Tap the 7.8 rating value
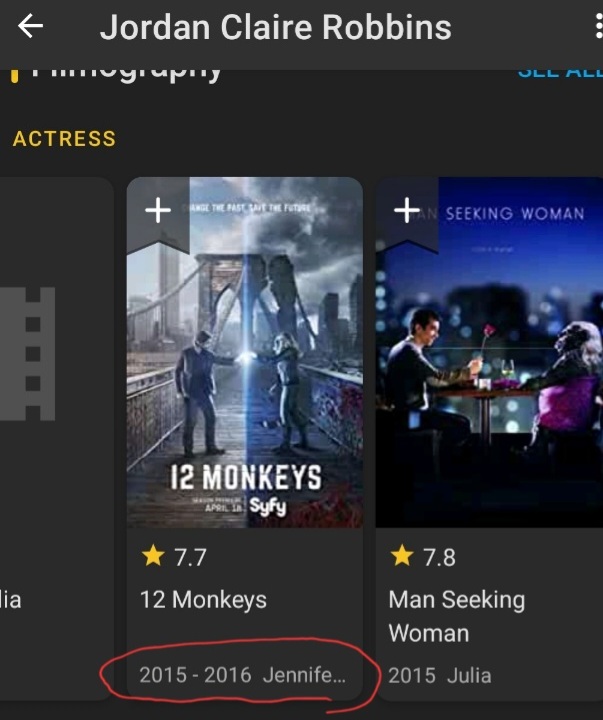Viewport: 603px width, 720px height. tap(439, 557)
